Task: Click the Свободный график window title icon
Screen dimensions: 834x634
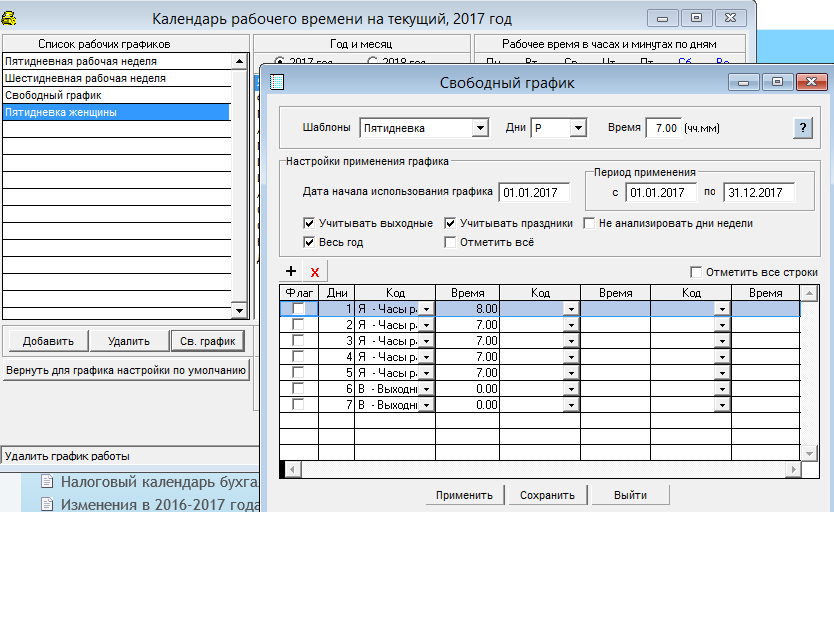Action: click(x=278, y=83)
